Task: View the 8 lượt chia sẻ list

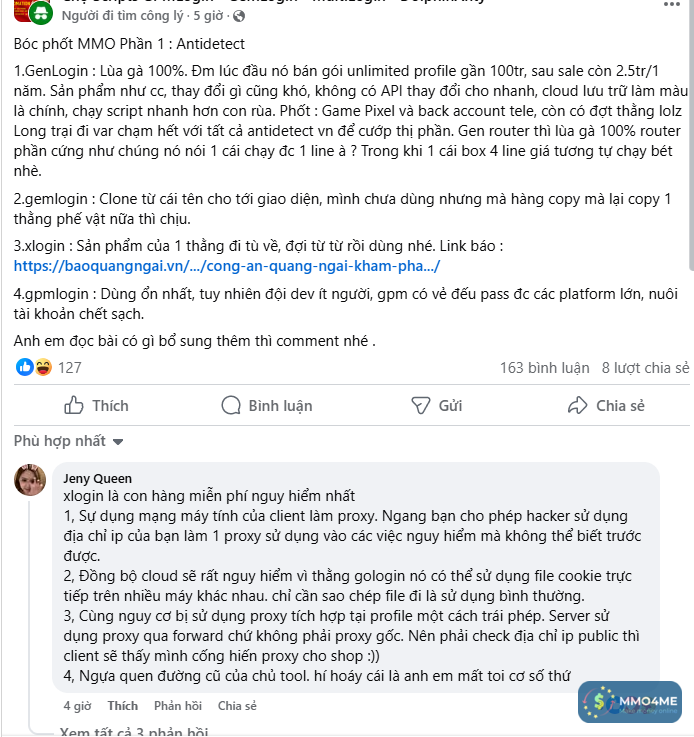Action: pyautogui.click(x=645, y=367)
